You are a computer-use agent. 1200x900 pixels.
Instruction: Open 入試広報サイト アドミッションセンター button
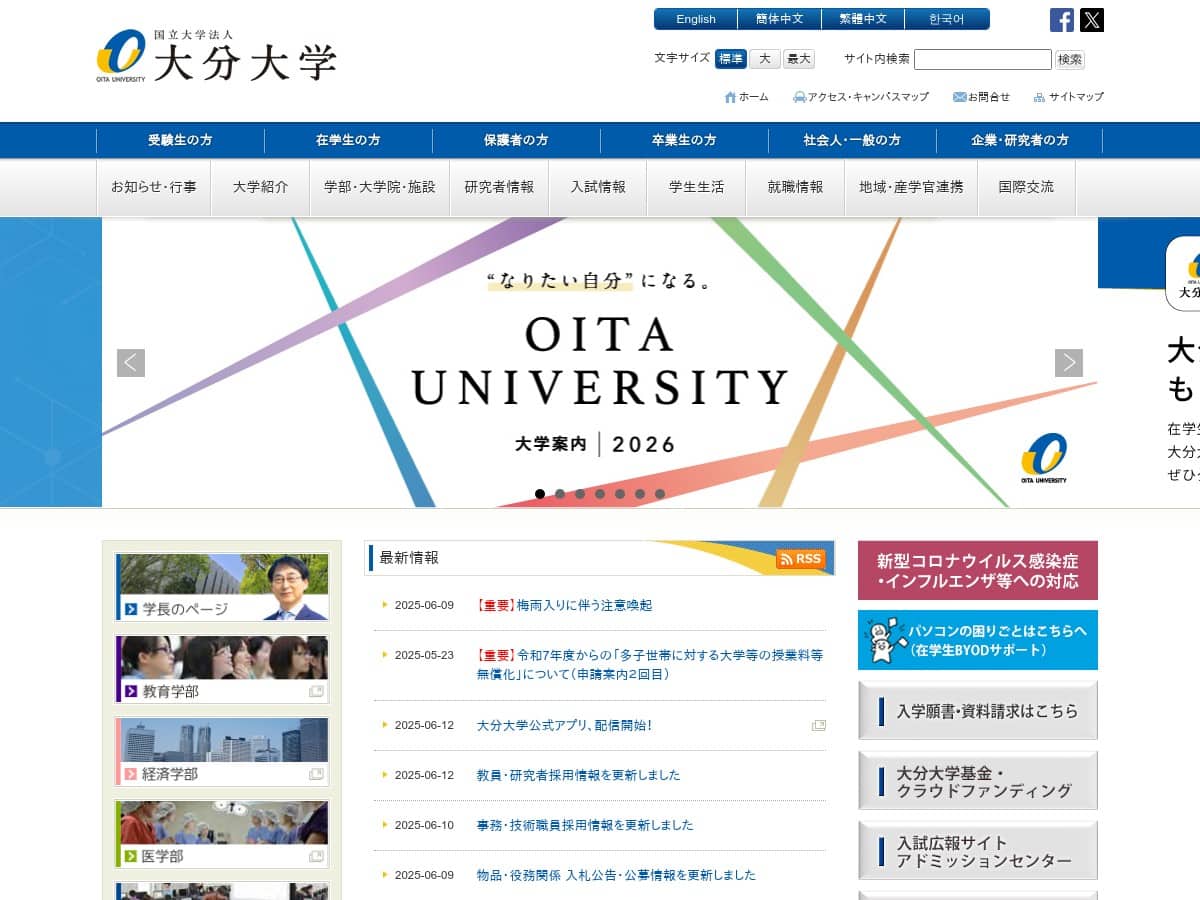(x=978, y=851)
